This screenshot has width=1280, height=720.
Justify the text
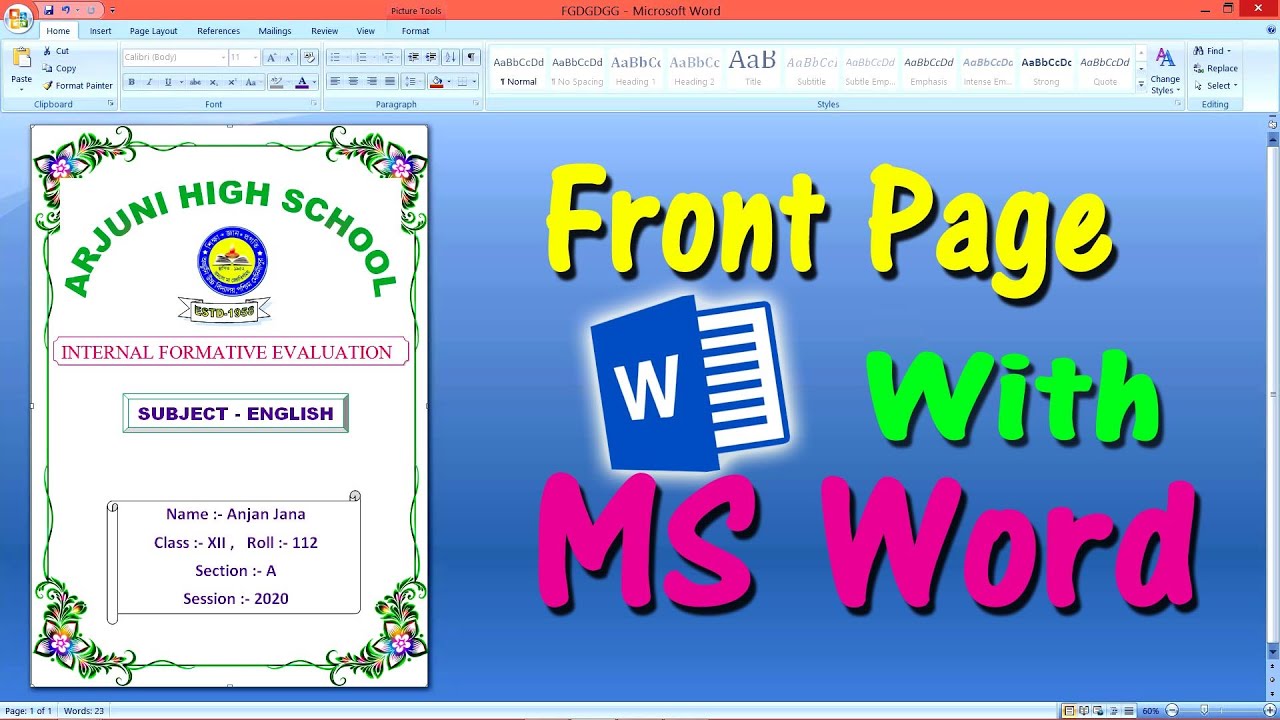coord(390,82)
